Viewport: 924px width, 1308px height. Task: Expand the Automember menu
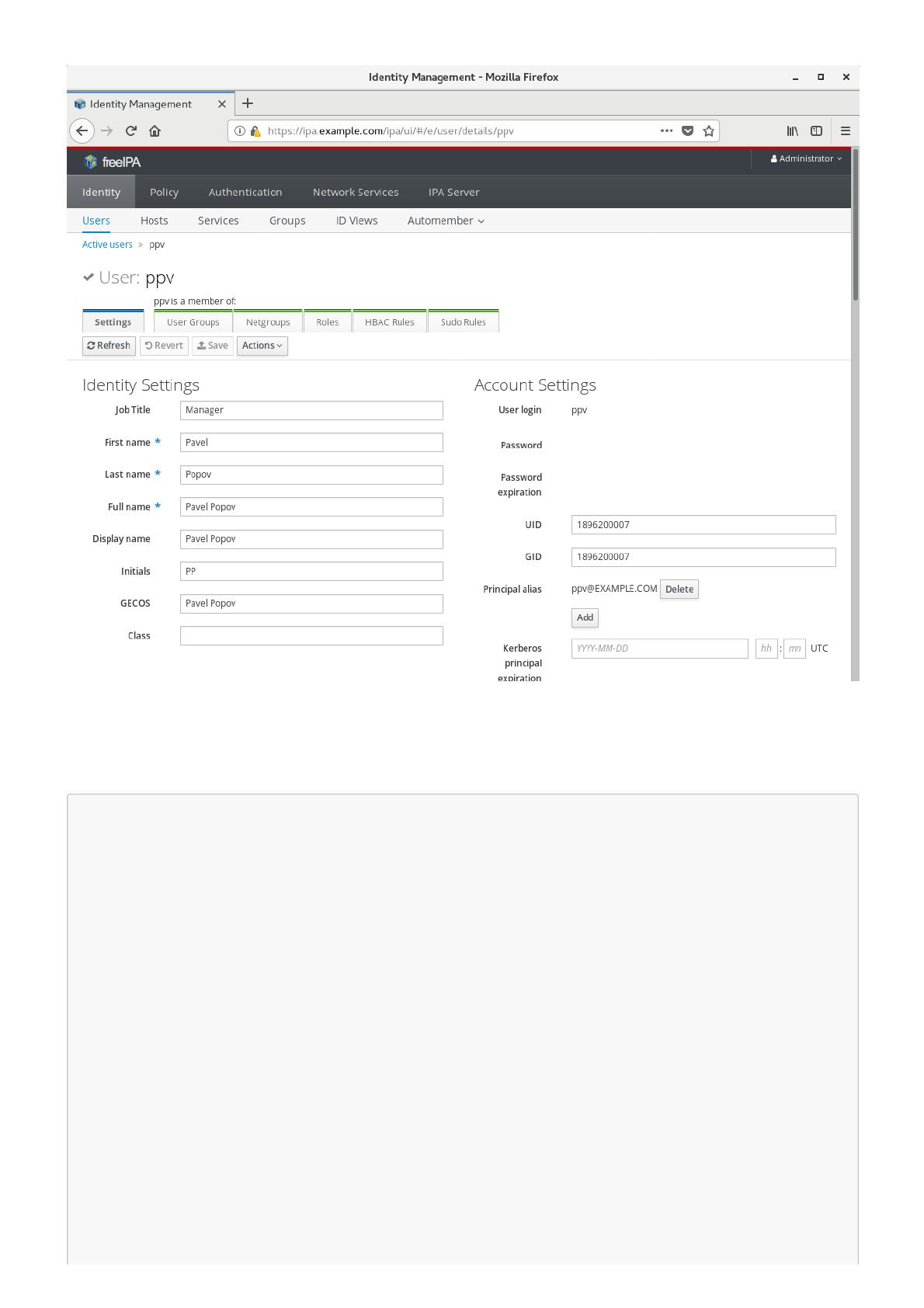446,221
